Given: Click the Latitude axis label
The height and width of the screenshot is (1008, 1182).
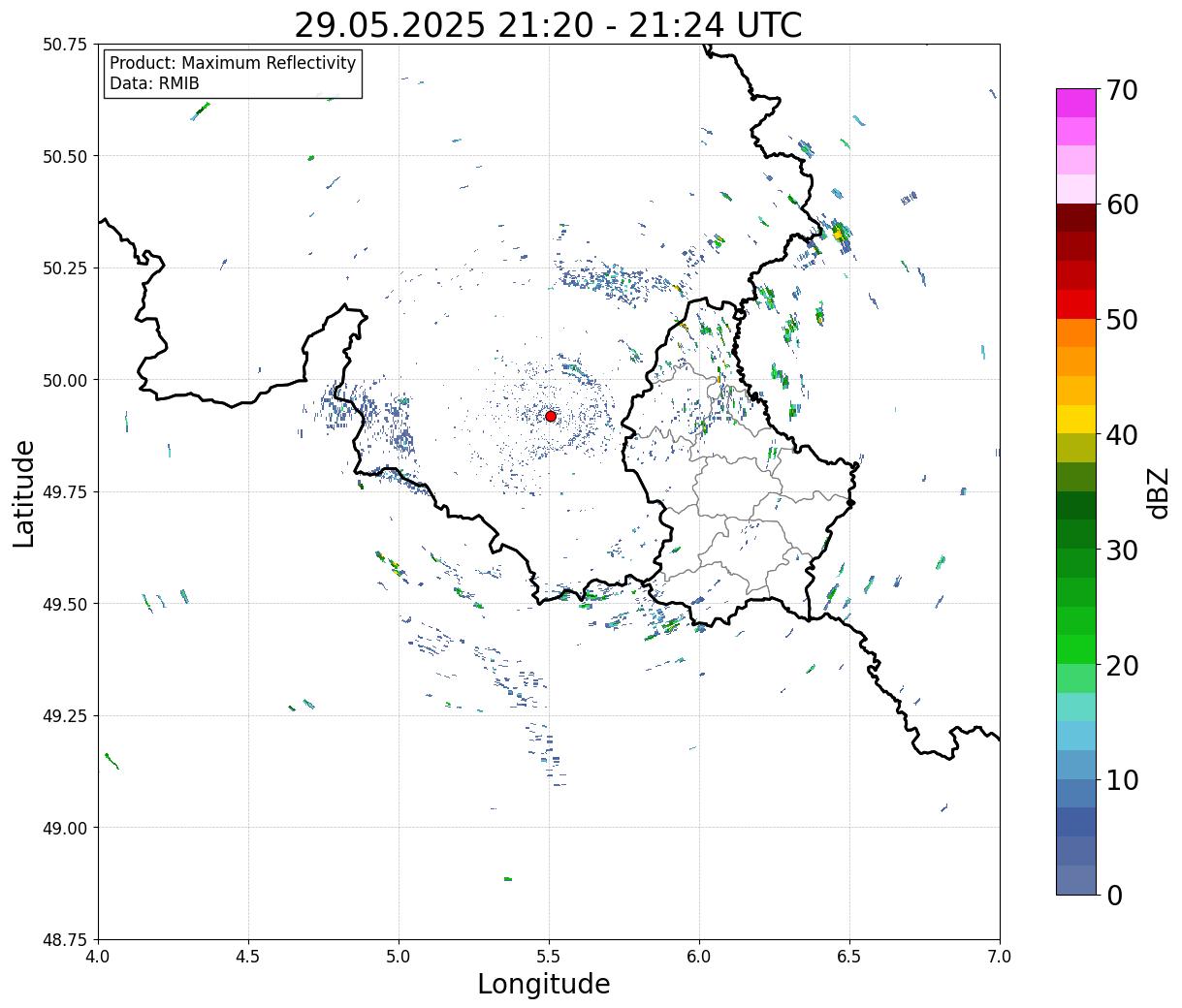Looking at the screenshot, I should point(24,492).
